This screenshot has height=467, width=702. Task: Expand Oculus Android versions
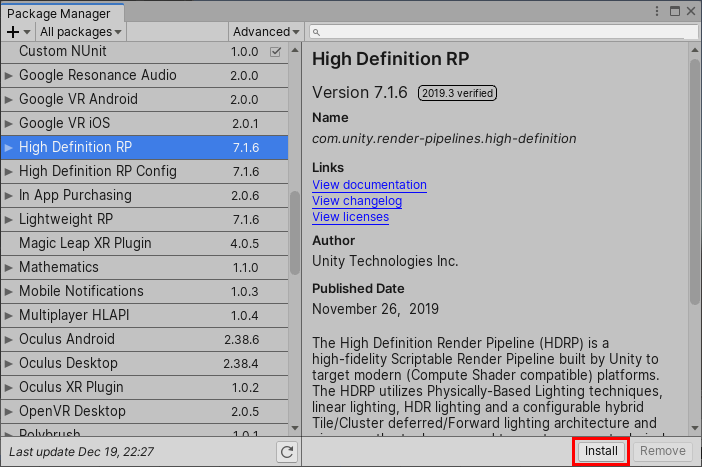pos(9,339)
